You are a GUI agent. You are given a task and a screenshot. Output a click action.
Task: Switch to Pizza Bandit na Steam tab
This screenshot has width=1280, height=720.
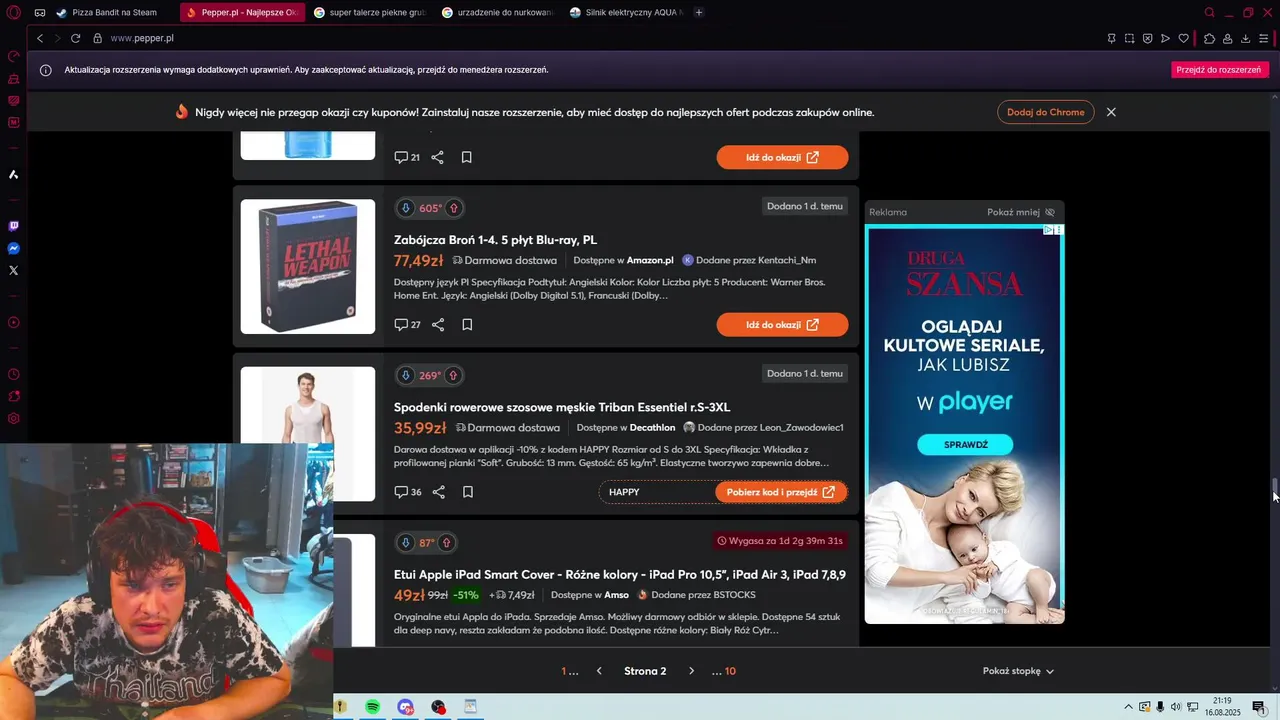pos(108,12)
